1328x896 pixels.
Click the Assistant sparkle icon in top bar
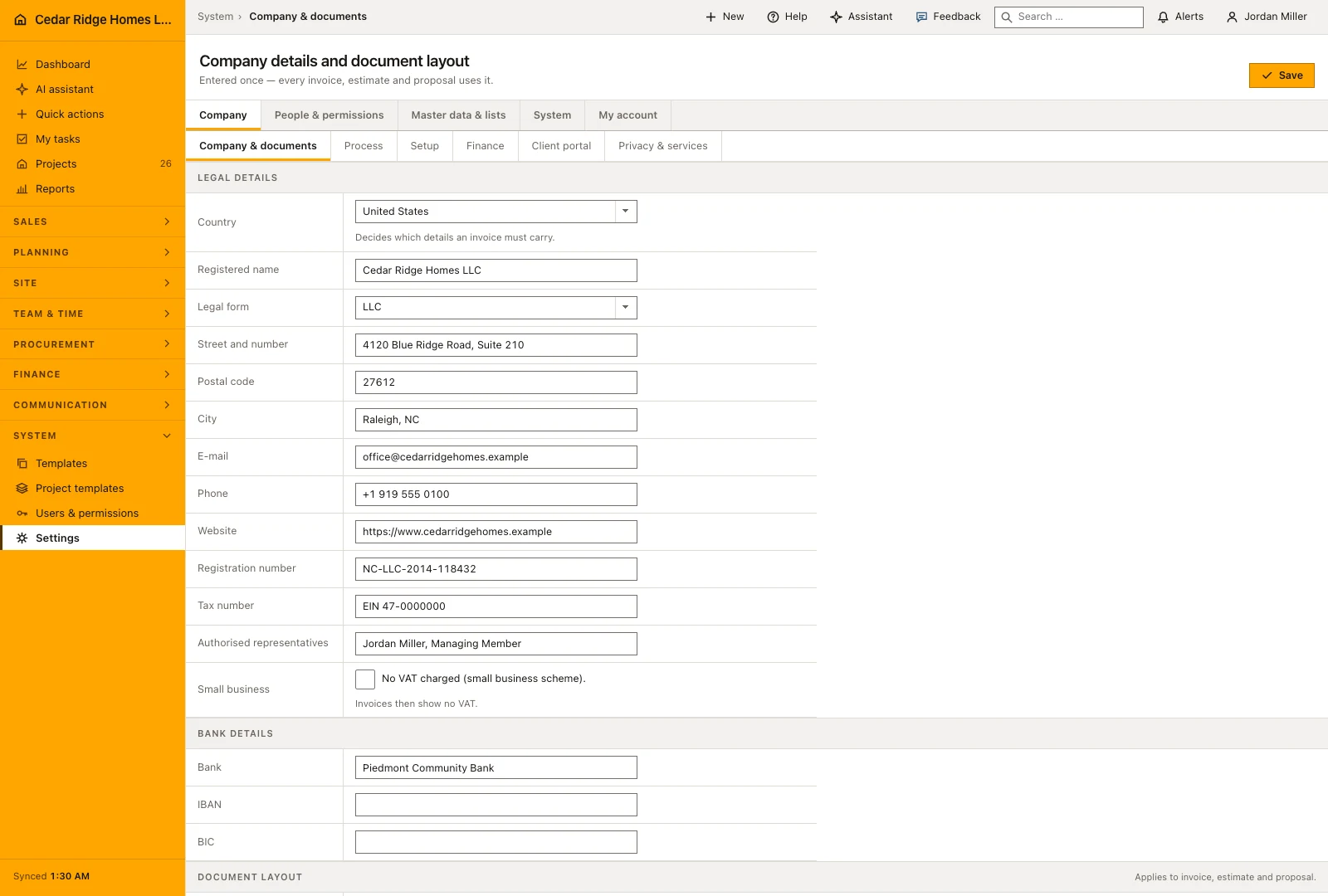click(836, 17)
